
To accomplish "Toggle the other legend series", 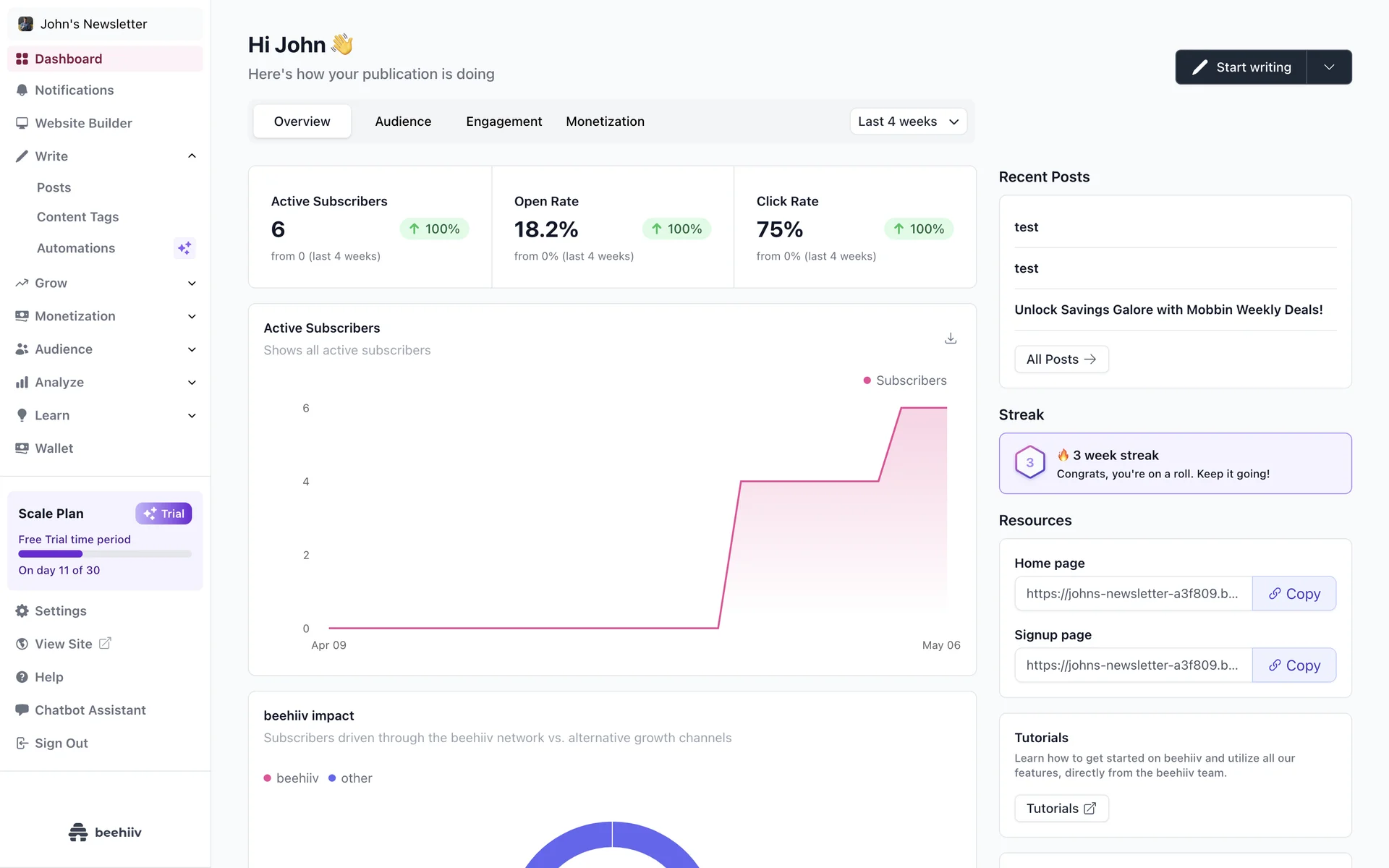I will 350,778.
